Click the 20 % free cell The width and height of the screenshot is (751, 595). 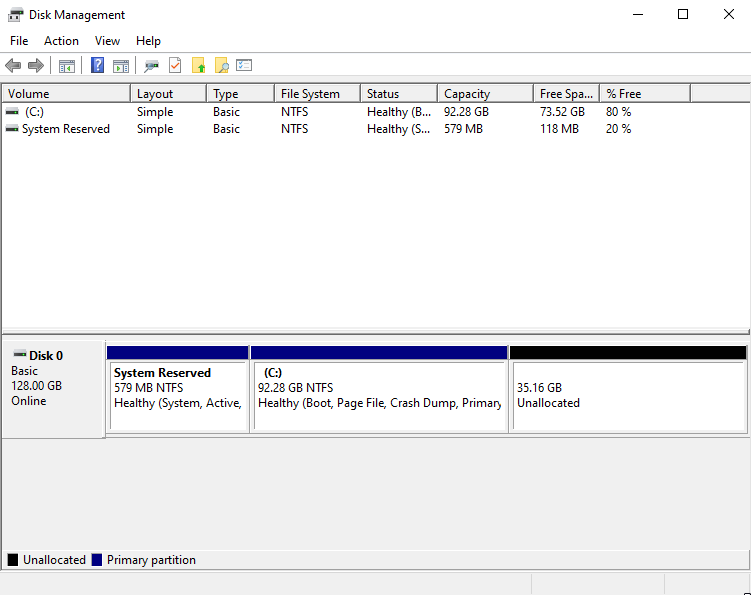click(x=618, y=129)
